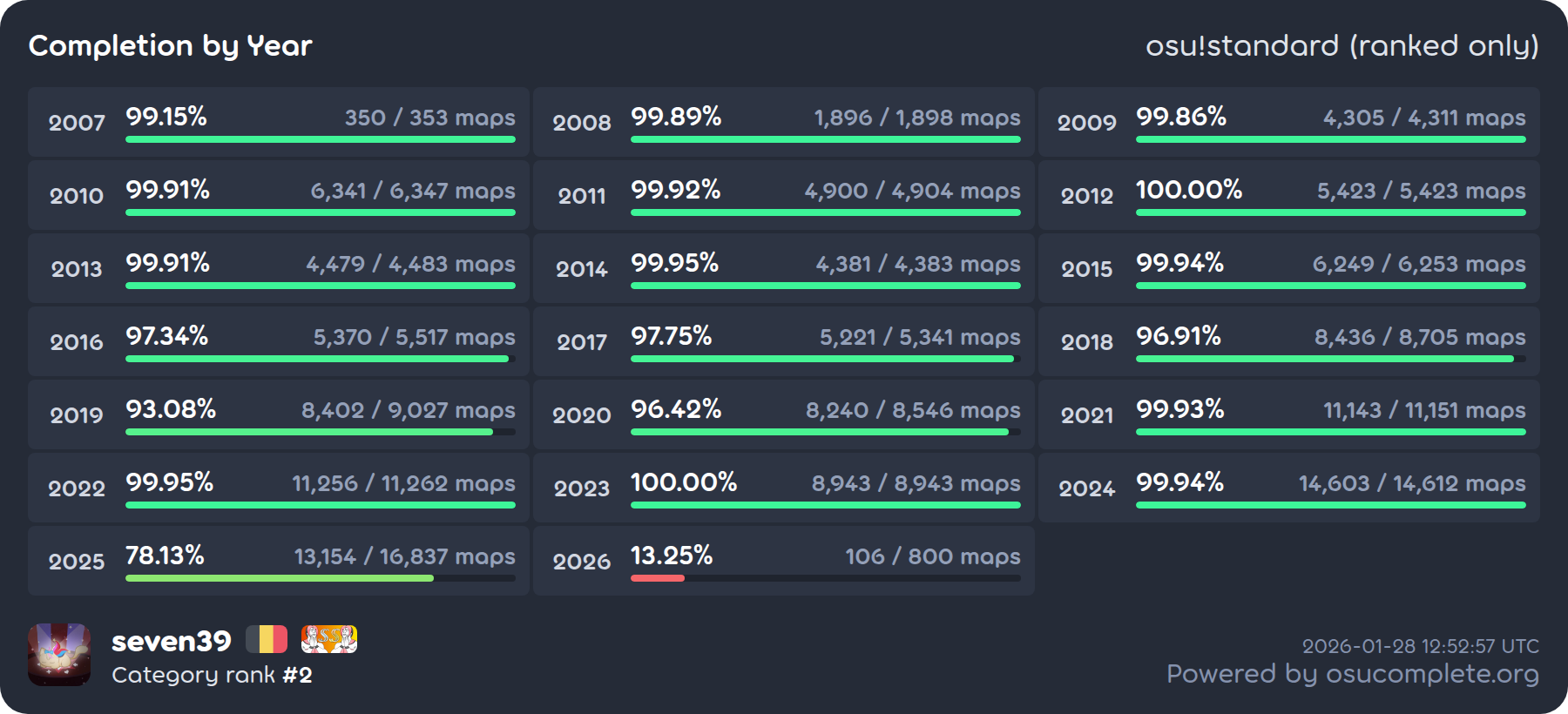
Task: Select the 2012 100.00% percentage
Action: point(1188,190)
